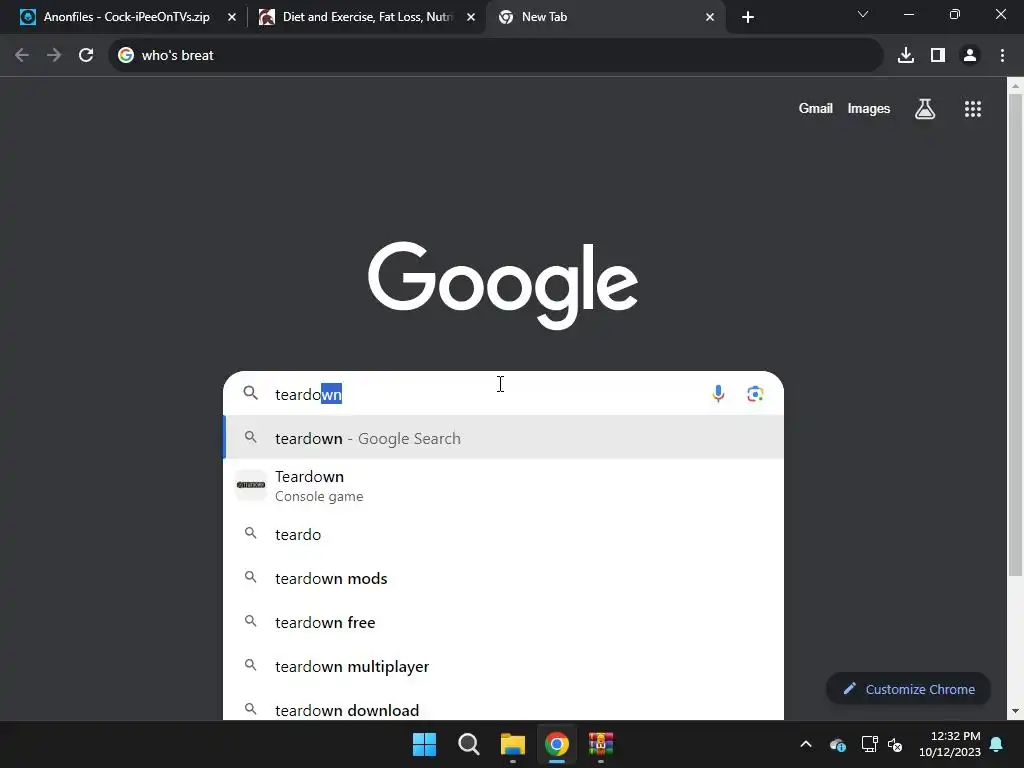Open the Downloads icon in Chrome toolbar
Image resolution: width=1024 pixels, height=768 pixels.
click(906, 56)
